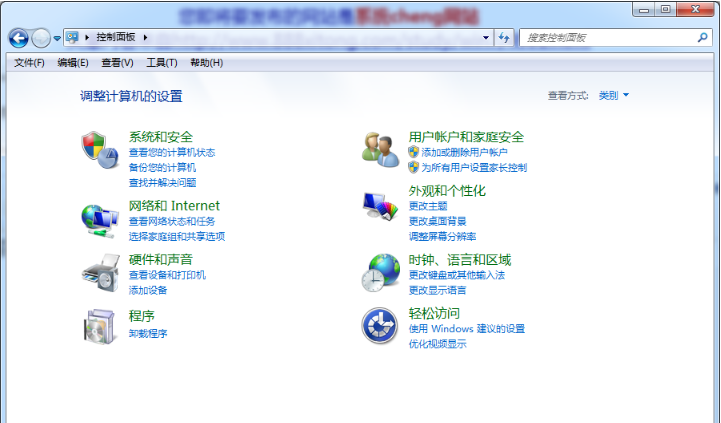Click the refresh address button
The image size is (721, 423).
point(504,37)
